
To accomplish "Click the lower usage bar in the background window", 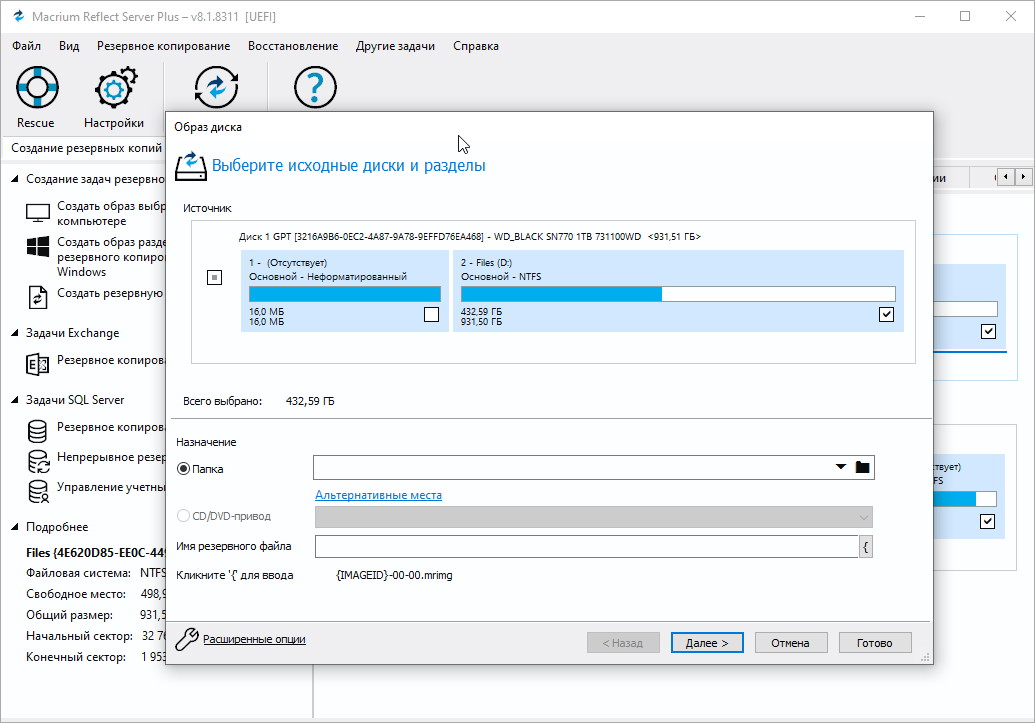I will 965,499.
